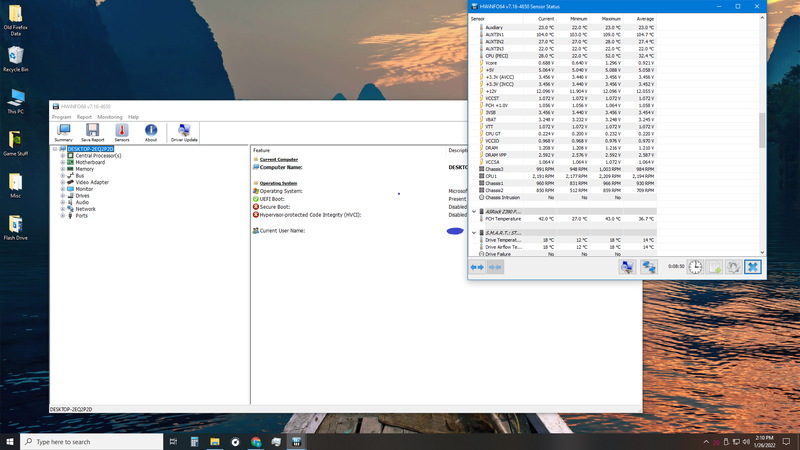Click the Windows Start button
Viewport: 800px width, 450px height.
tap(10, 442)
